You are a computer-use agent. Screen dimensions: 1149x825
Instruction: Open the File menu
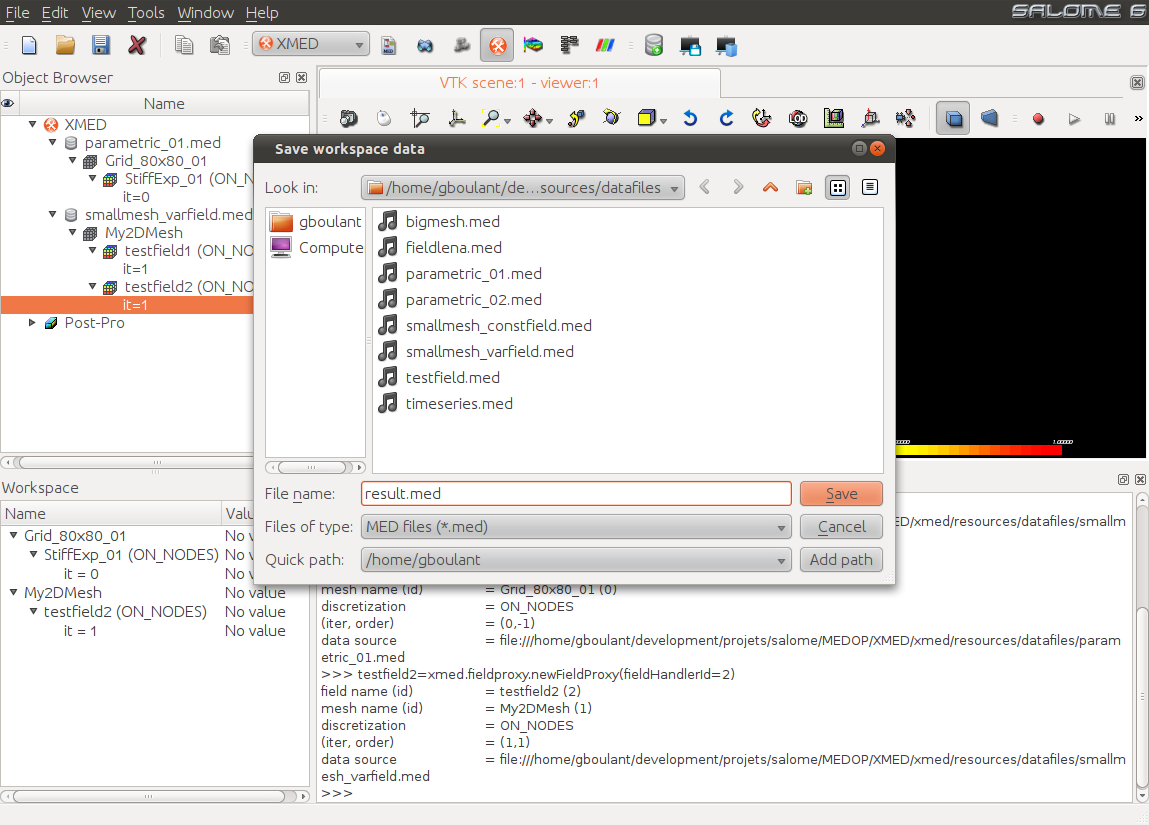click(x=18, y=12)
